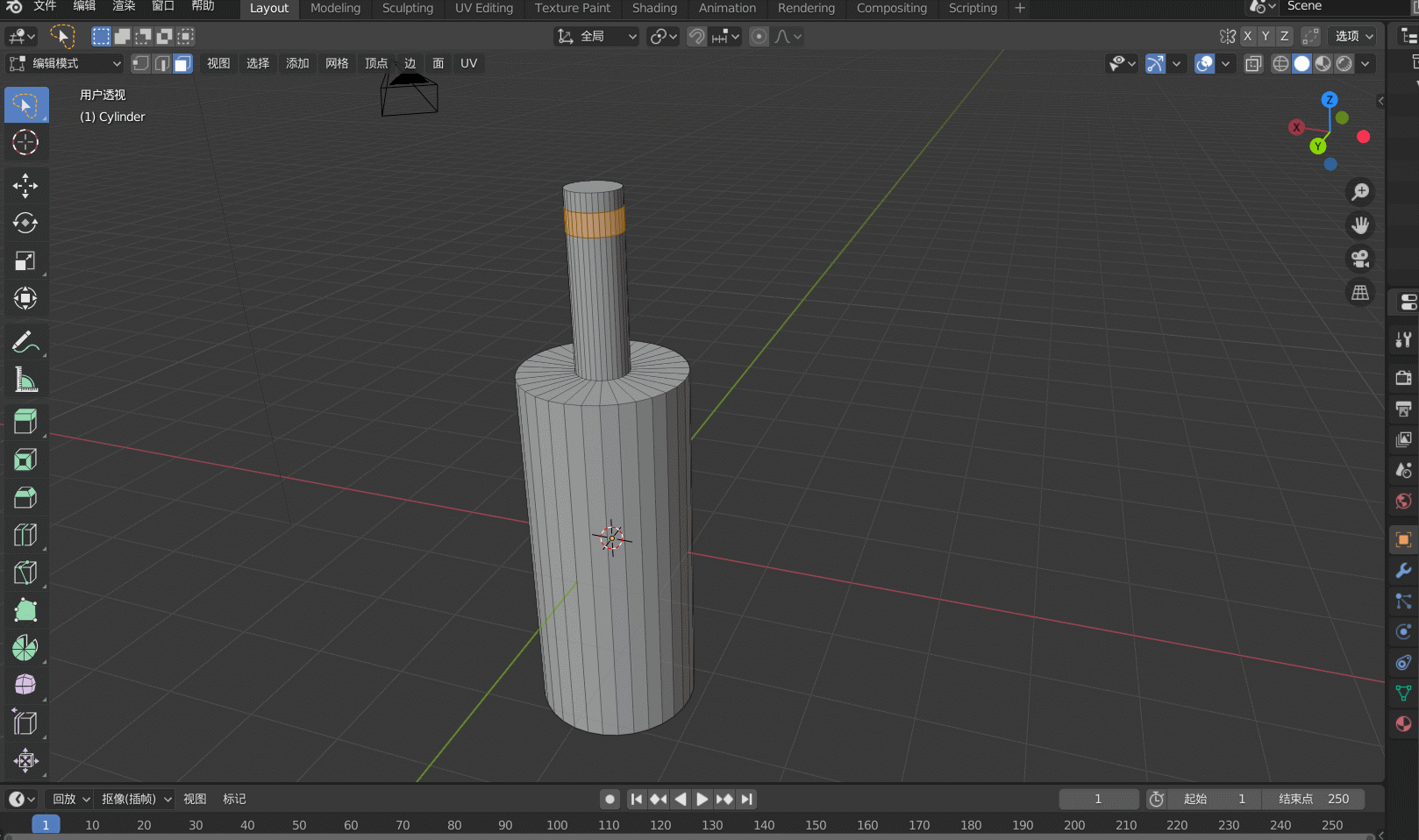Click the current frame field
The height and width of the screenshot is (840, 1419).
[x=1098, y=799]
